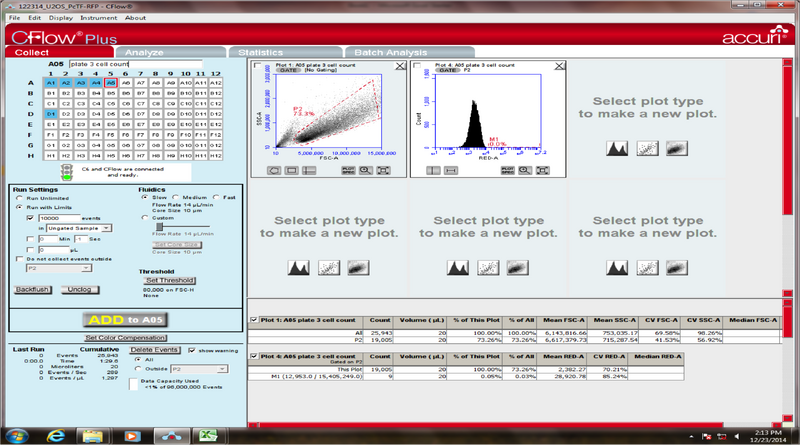This screenshot has height=445, width=800.
Task: Select the quadrant gate tool under Plot 1
Action: click(x=309, y=170)
